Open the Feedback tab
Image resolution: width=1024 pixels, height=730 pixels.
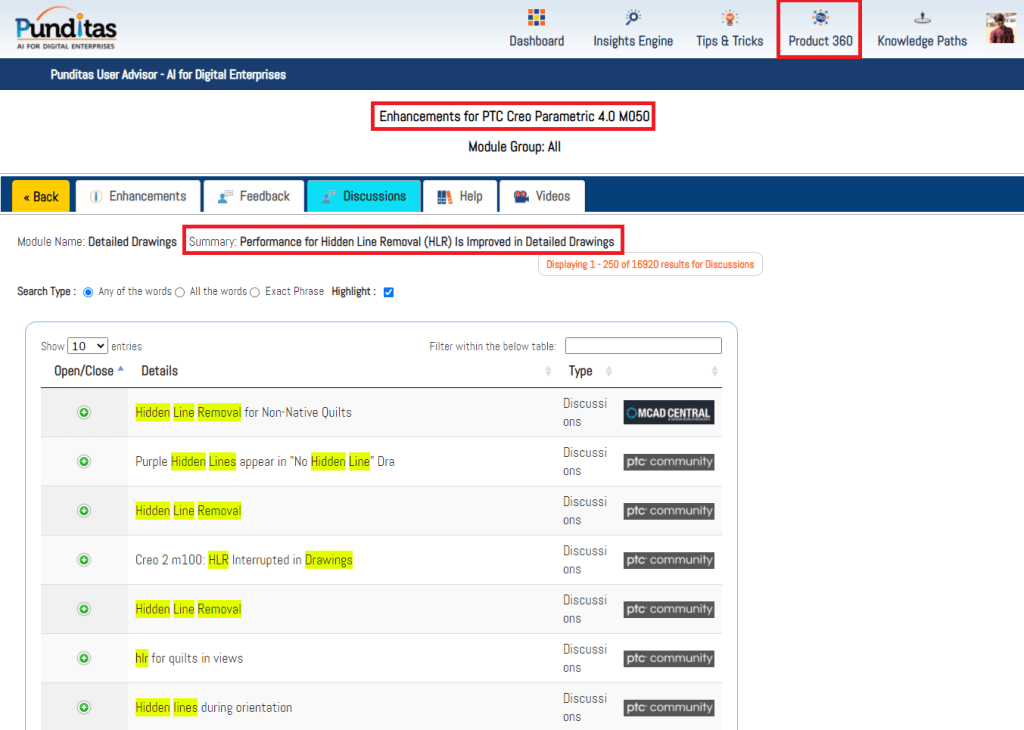pyautogui.click(x=253, y=196)
